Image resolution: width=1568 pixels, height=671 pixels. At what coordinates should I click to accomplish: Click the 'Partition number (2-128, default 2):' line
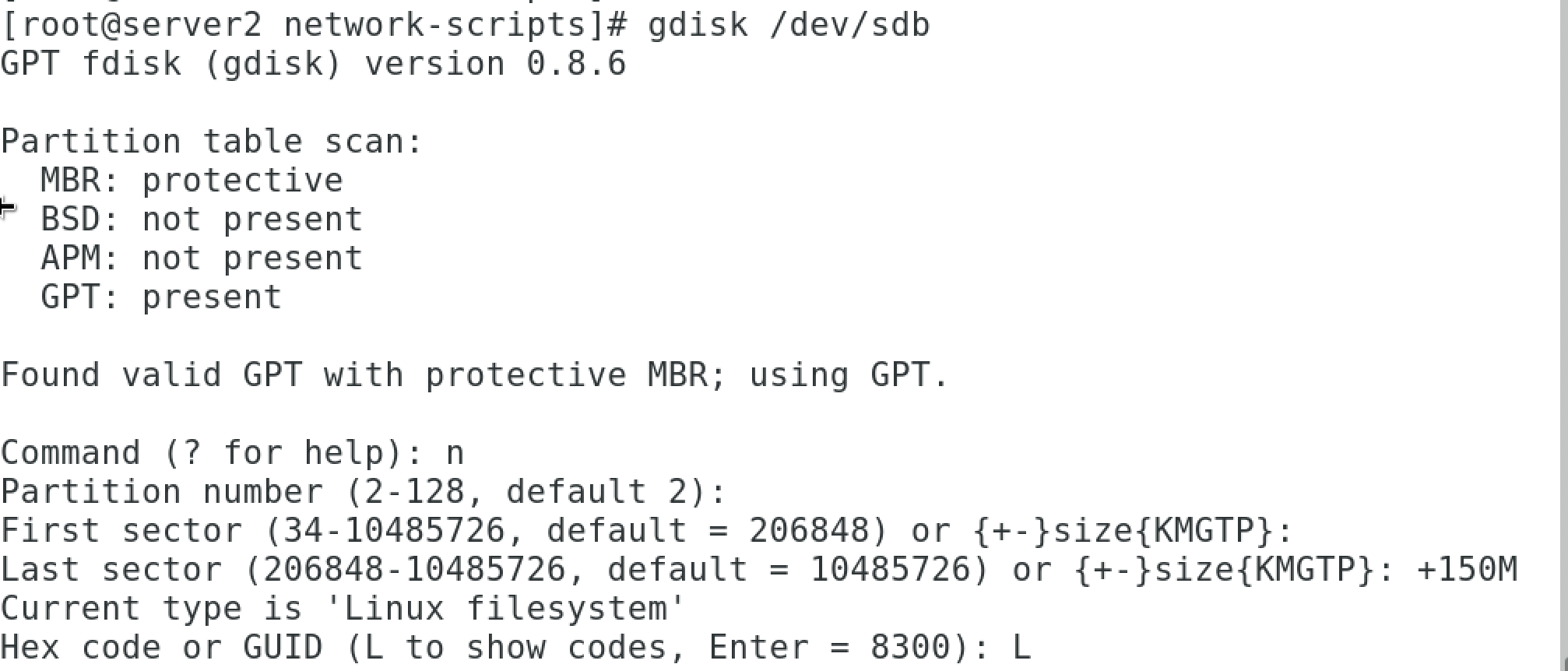364,492
